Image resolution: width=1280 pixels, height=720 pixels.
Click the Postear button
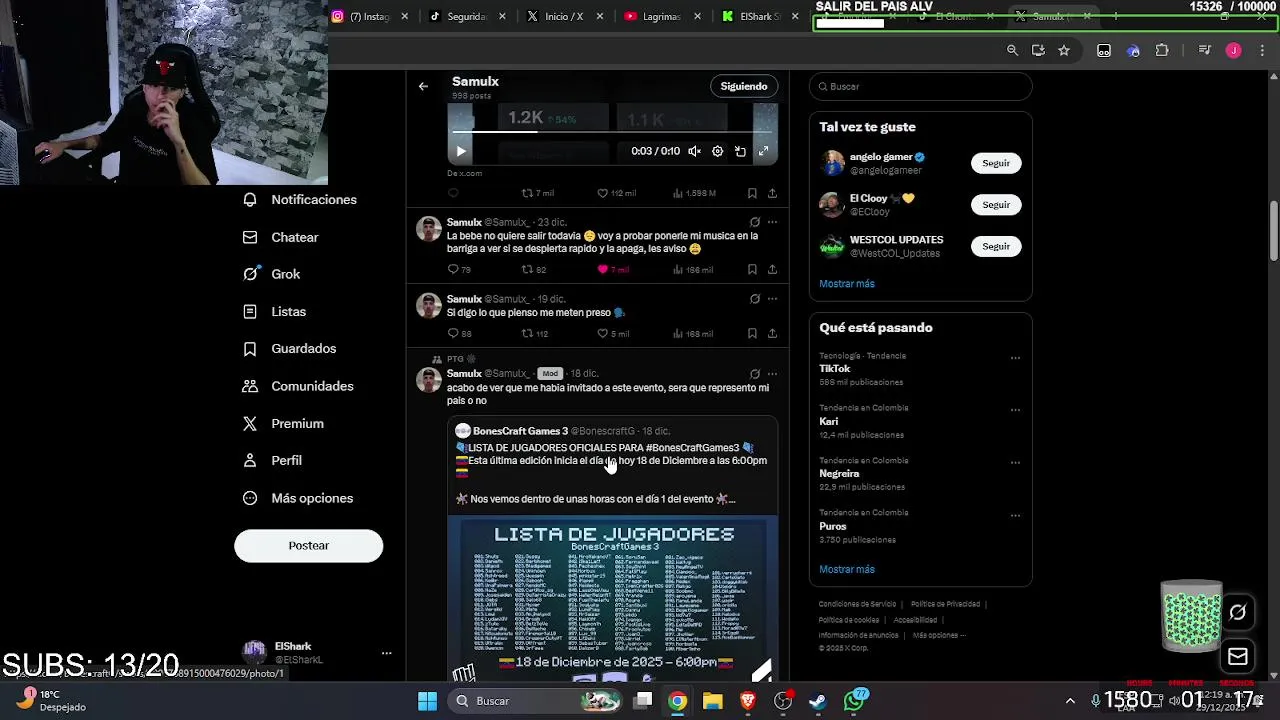(x=308, y=546)
